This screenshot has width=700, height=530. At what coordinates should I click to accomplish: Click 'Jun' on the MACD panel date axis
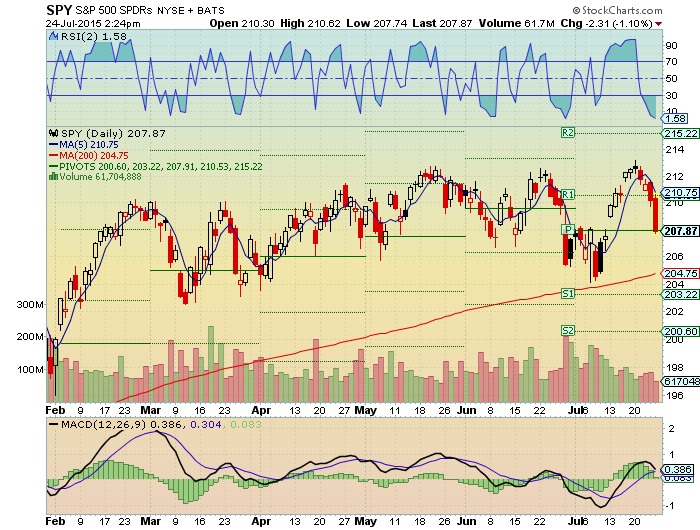[x=467, y=522]
